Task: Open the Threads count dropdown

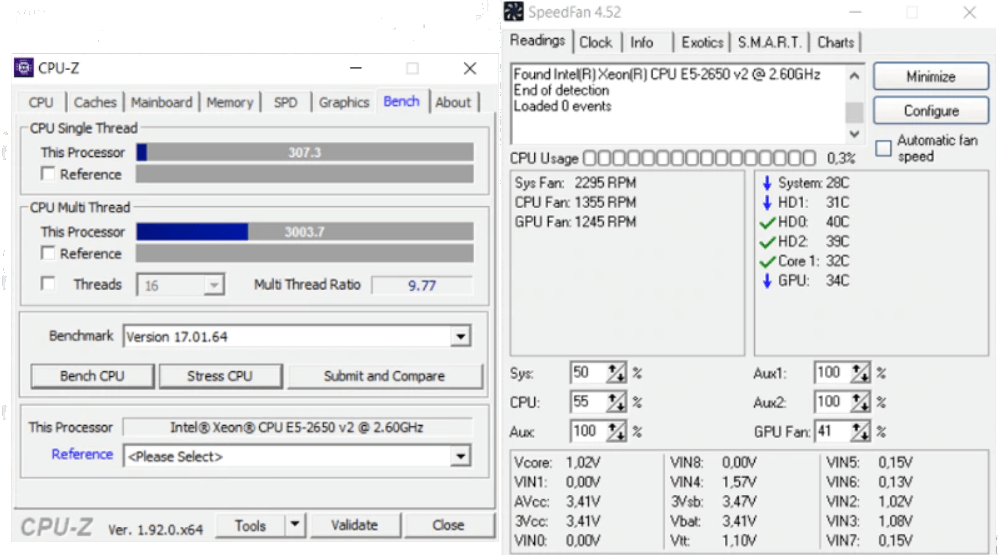Action: click(x=214, y=285)
